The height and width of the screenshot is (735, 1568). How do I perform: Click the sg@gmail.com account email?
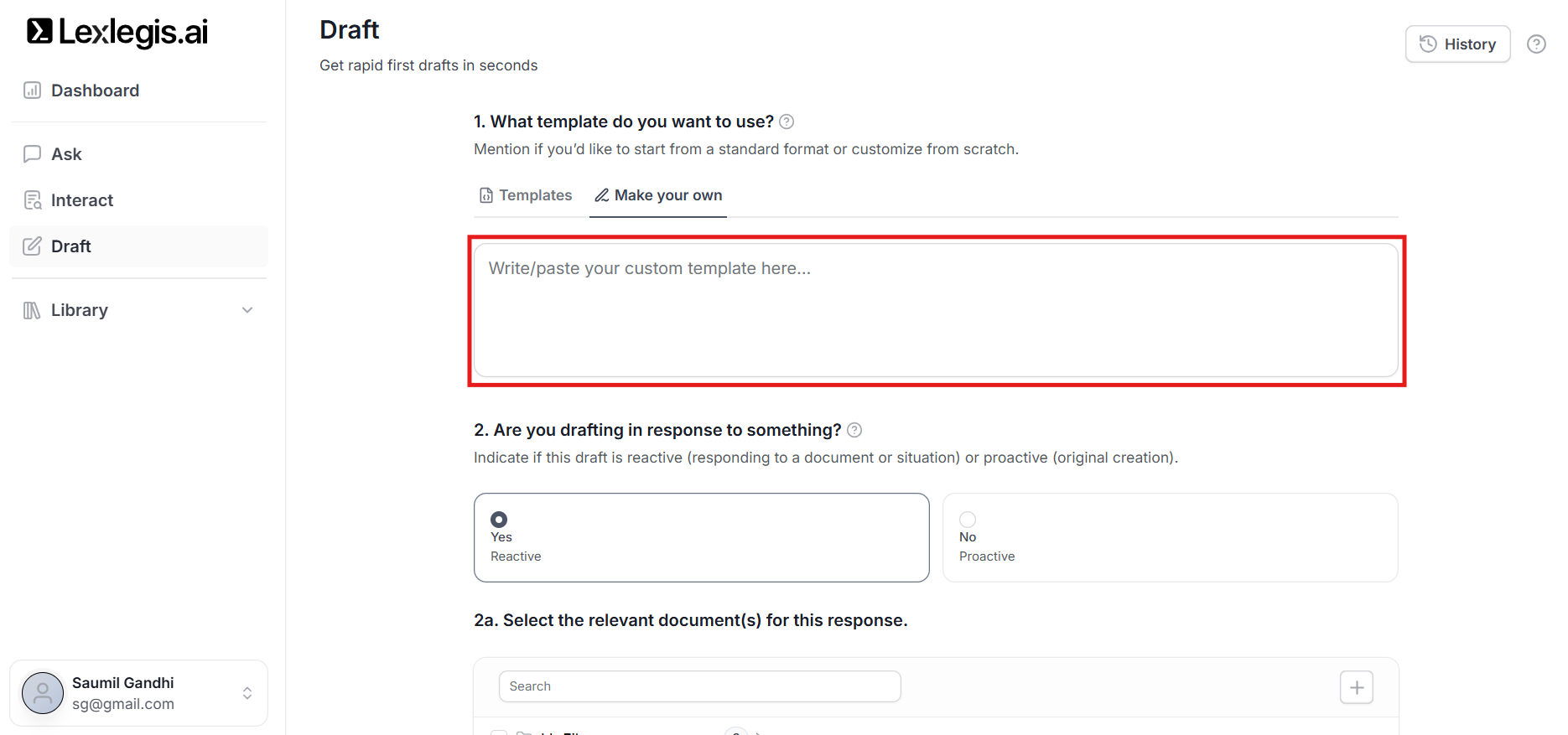click(123, 704)
